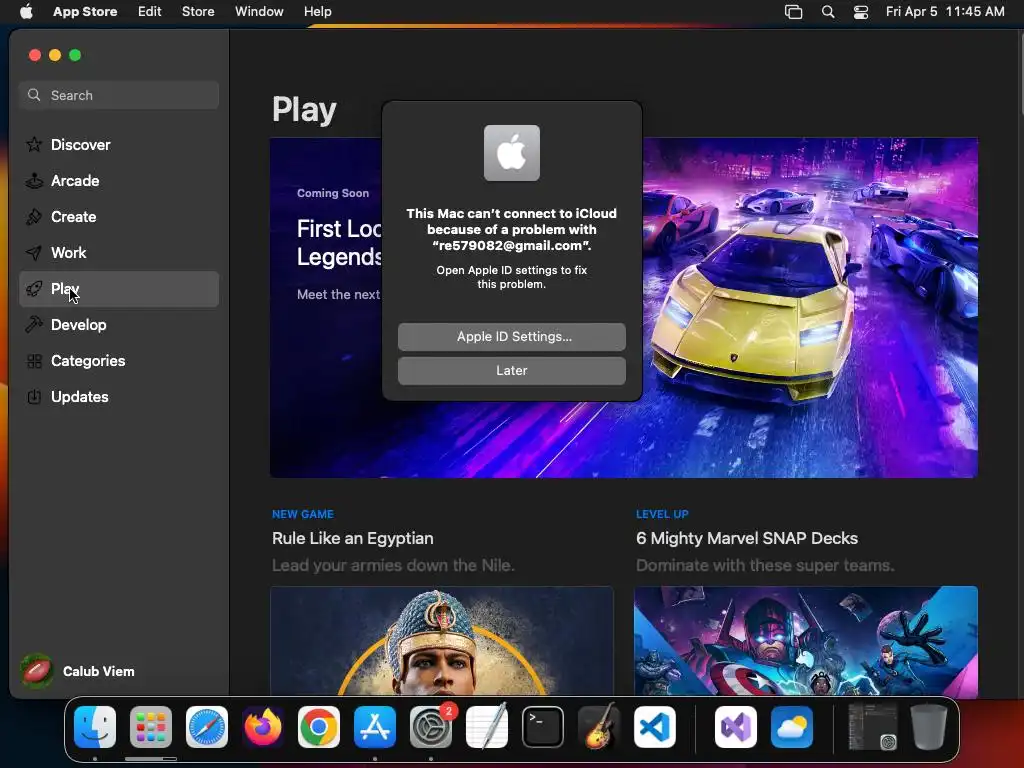Open TextEdit from the Dock
1024x768 pixels.
point(487,726)
